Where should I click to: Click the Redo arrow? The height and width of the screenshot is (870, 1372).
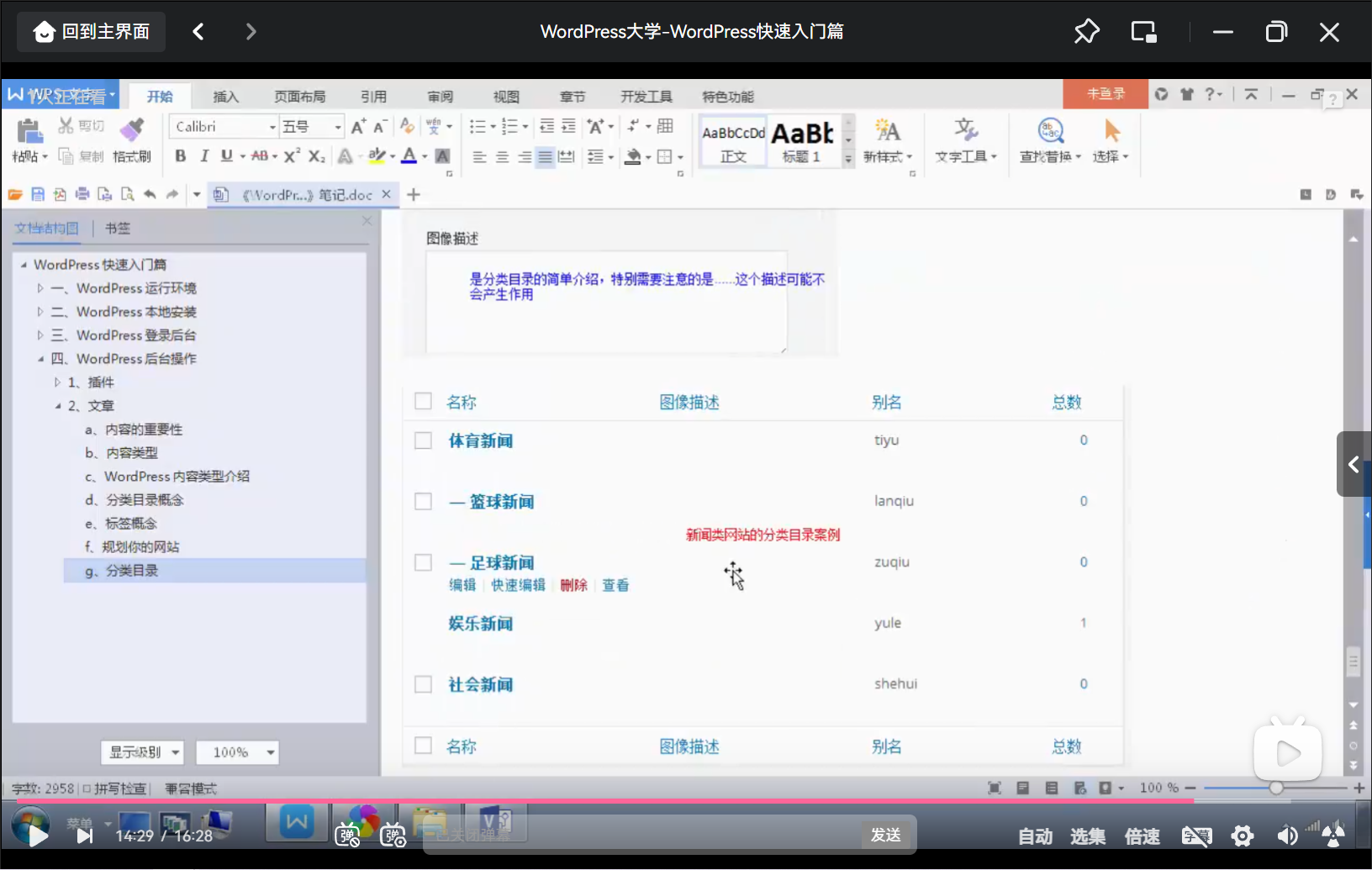(x=172, y=194)
